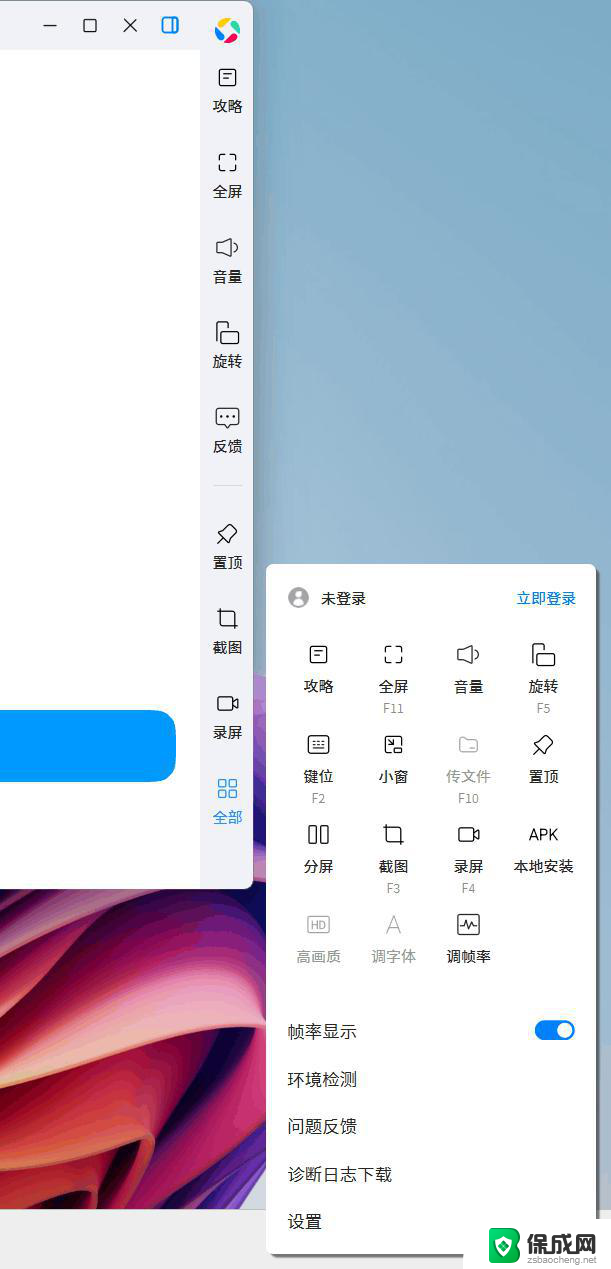This screenshot has height=1269, width=611.
Task: Click 截图 F3 in popup panel
Action: tap(394, 859)
